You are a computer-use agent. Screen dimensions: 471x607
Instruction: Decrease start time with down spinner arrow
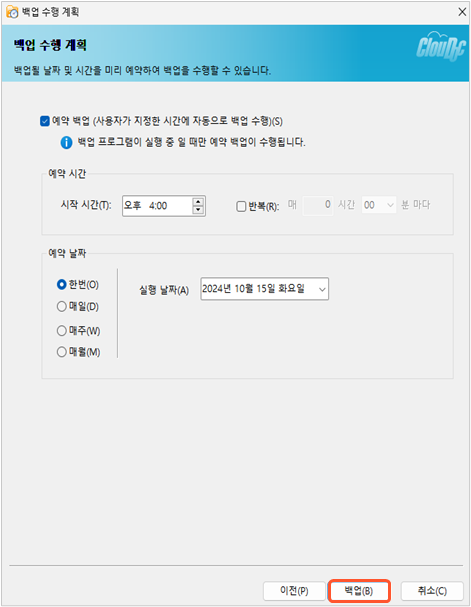click(x=198, y=210)
